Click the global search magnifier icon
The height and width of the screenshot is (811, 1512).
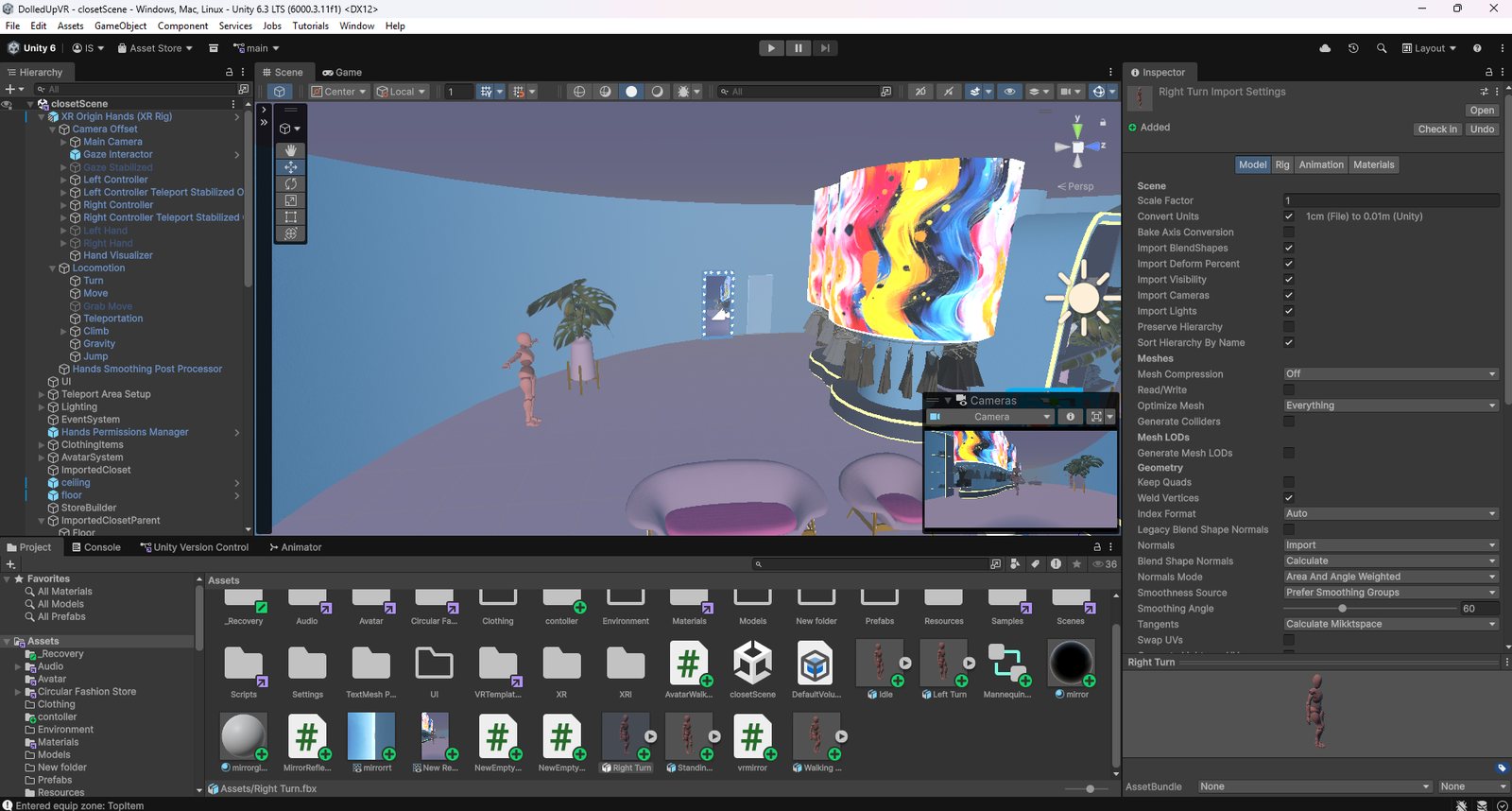[x=1382, y=48]
